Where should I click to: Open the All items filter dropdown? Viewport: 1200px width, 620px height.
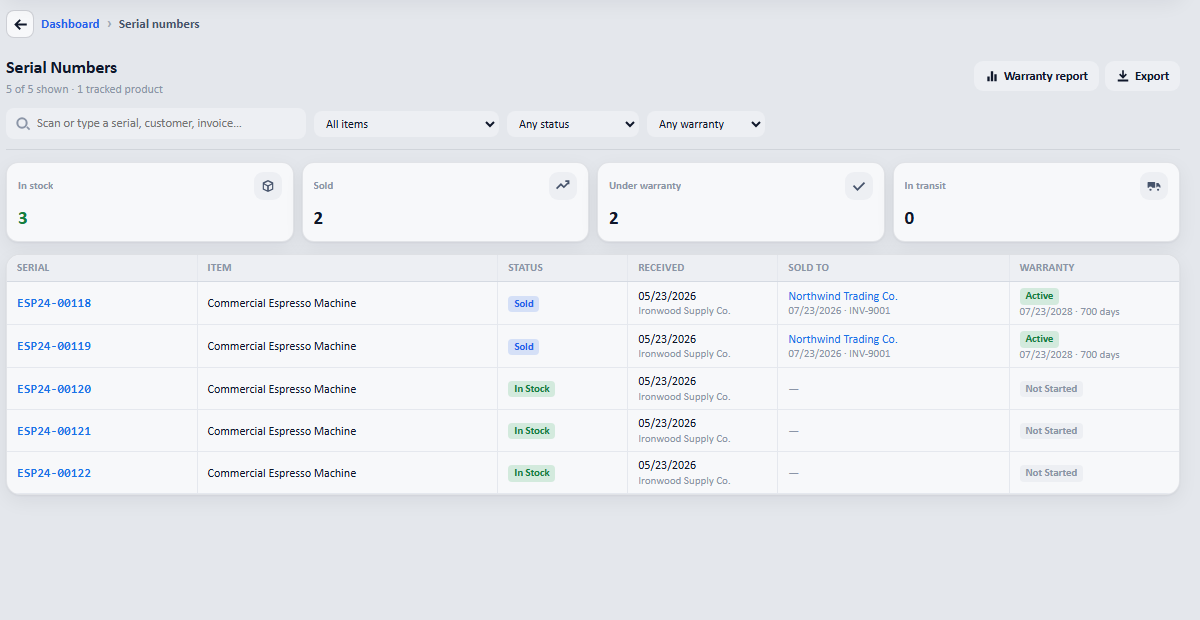pos(406,124)
